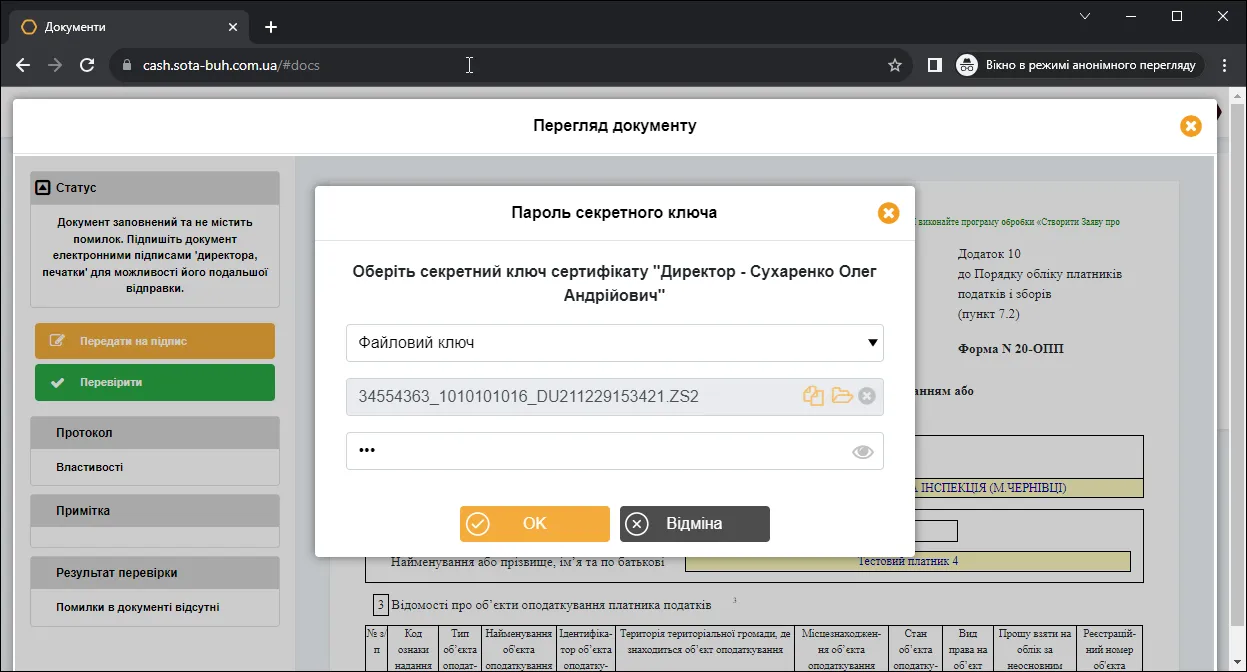Screen dimensions: 1247x672
Task: Select the Документи browser tab
Action: pos(130,27)
